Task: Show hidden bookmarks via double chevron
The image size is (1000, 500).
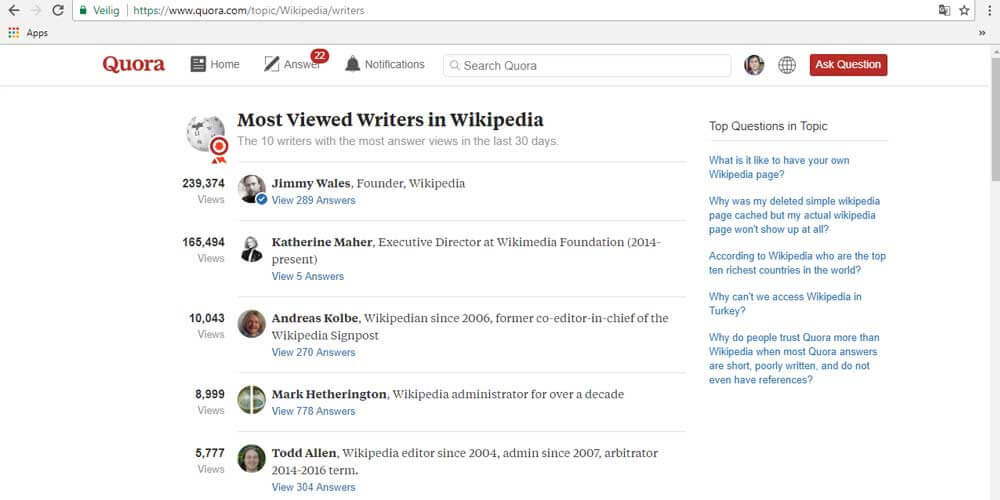Action: (x=982, y=33)
